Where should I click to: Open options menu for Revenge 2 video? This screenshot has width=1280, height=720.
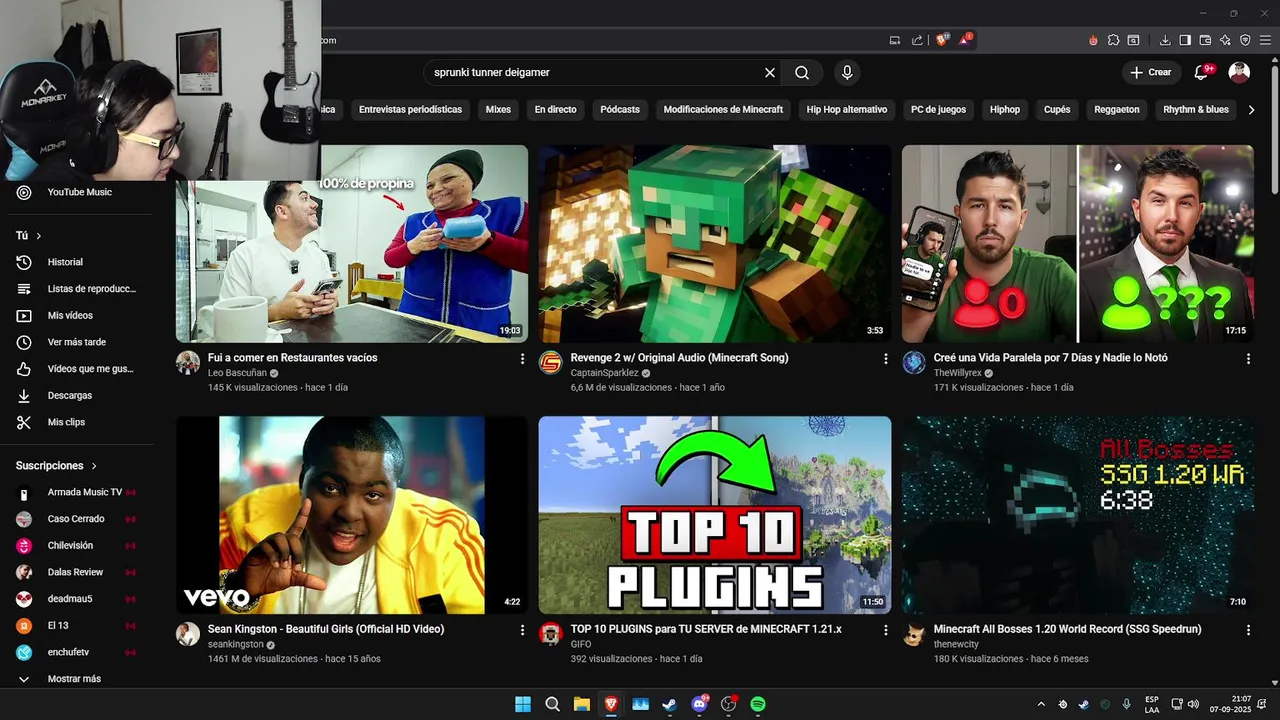coord(885,358)
